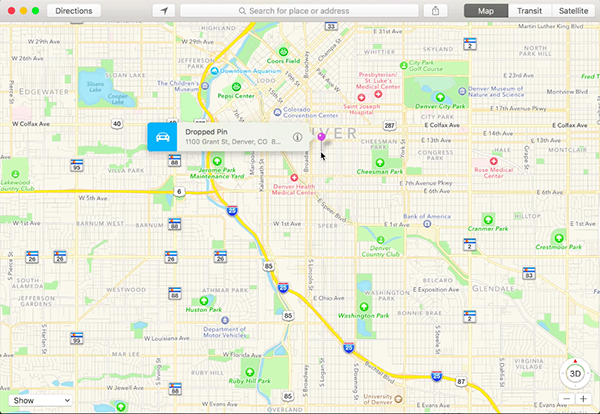Switch to Satellite view tab
The width and height of the screenshot is (600, 414).
point(573,11)
